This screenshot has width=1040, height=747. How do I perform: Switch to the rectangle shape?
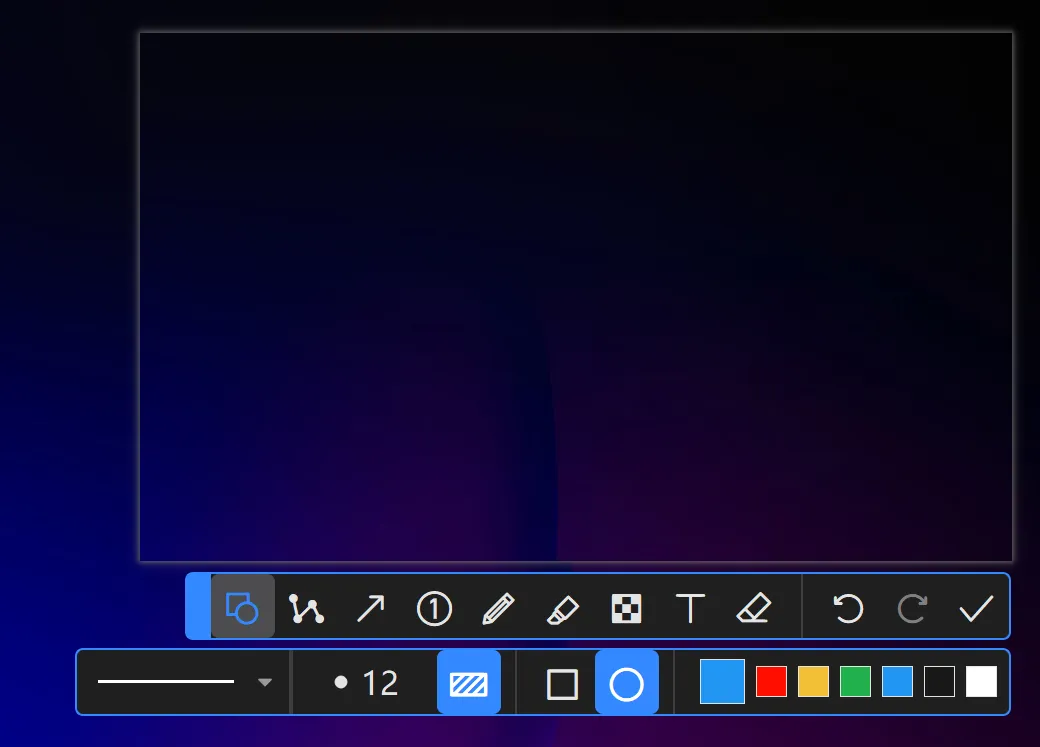pos(562,684)
